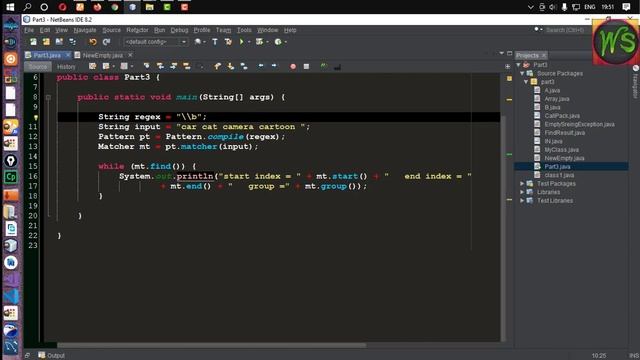Viewport: 640px width, 360px height.
Task: Open the Debug menu
Action: tap(179, 30)
